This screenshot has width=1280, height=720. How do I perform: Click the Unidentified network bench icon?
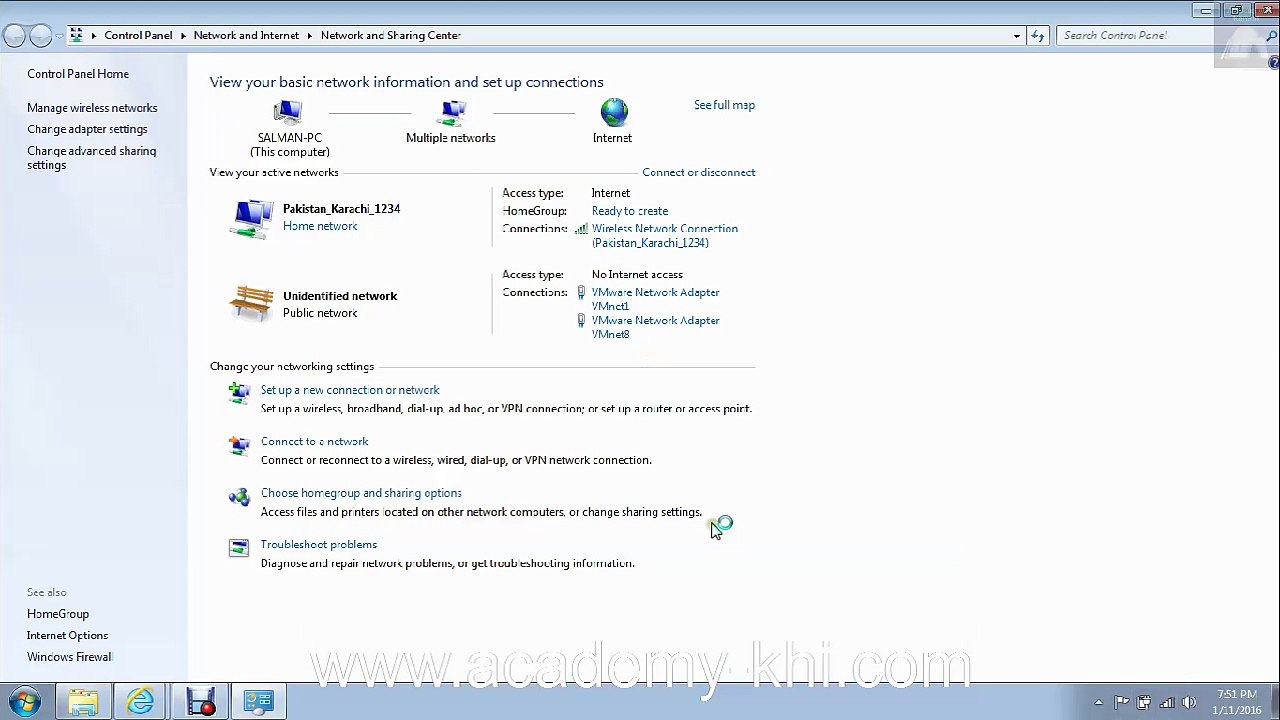pos(251,304)
